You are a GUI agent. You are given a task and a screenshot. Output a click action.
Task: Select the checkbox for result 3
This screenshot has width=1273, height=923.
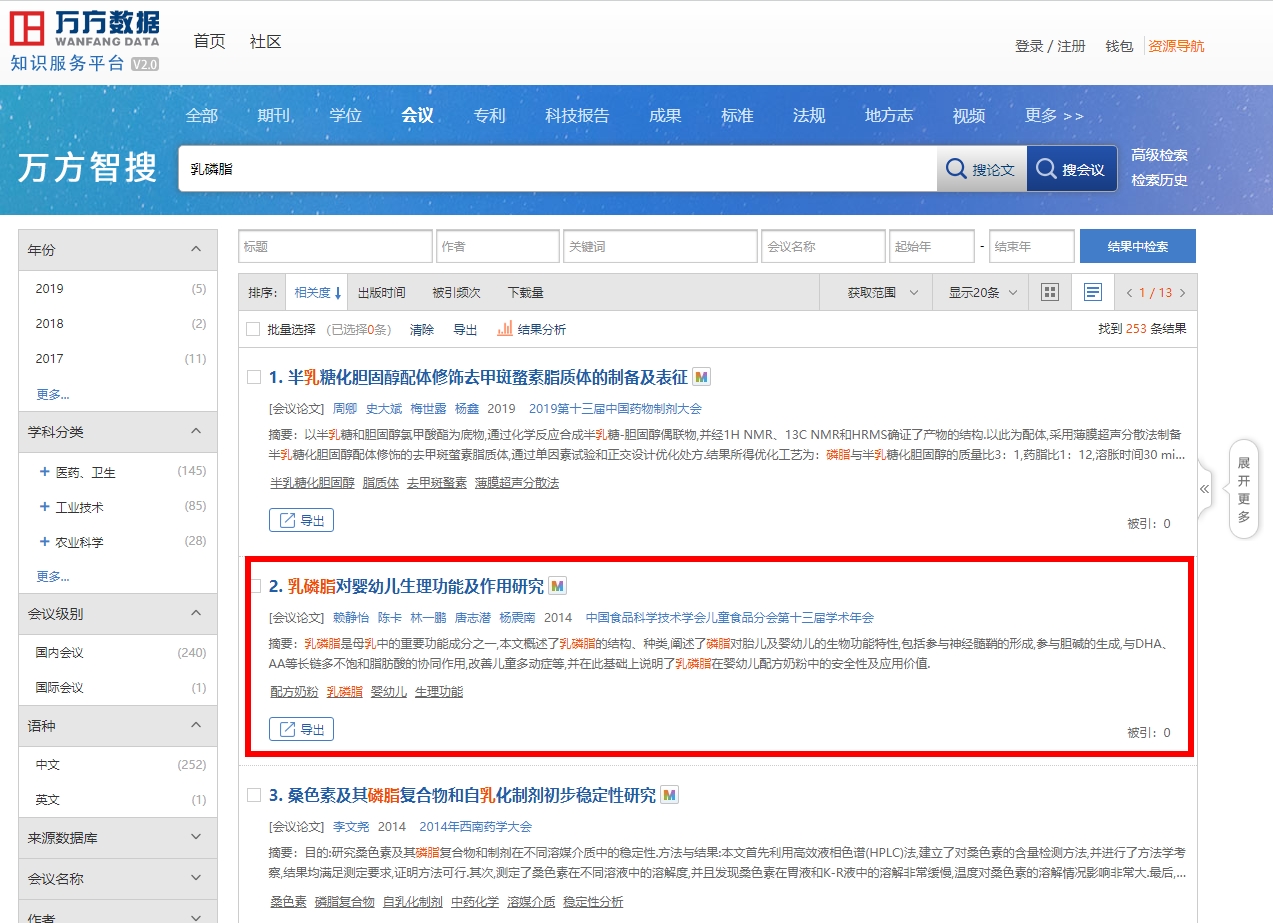[254, 795]
